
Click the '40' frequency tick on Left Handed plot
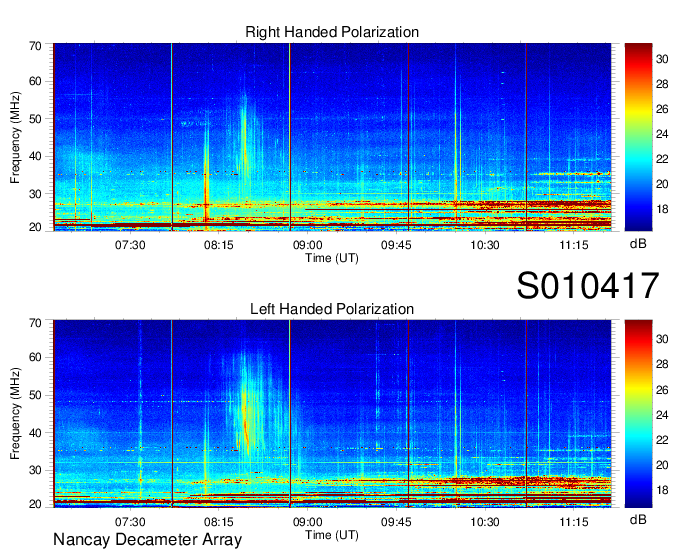pyautogui.click(x=35, y=433)
